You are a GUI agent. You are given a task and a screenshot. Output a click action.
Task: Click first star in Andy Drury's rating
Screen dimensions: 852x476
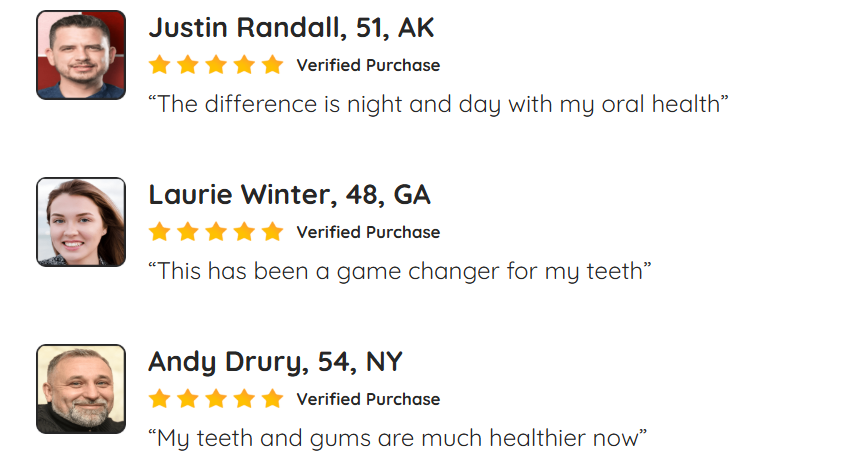pyautogui.click(x=159, y=400)
